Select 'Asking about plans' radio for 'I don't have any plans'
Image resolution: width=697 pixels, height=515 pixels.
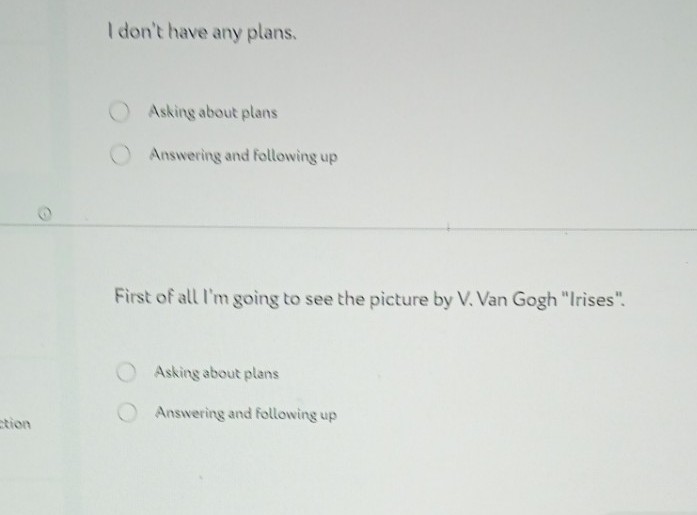[120, 112]
